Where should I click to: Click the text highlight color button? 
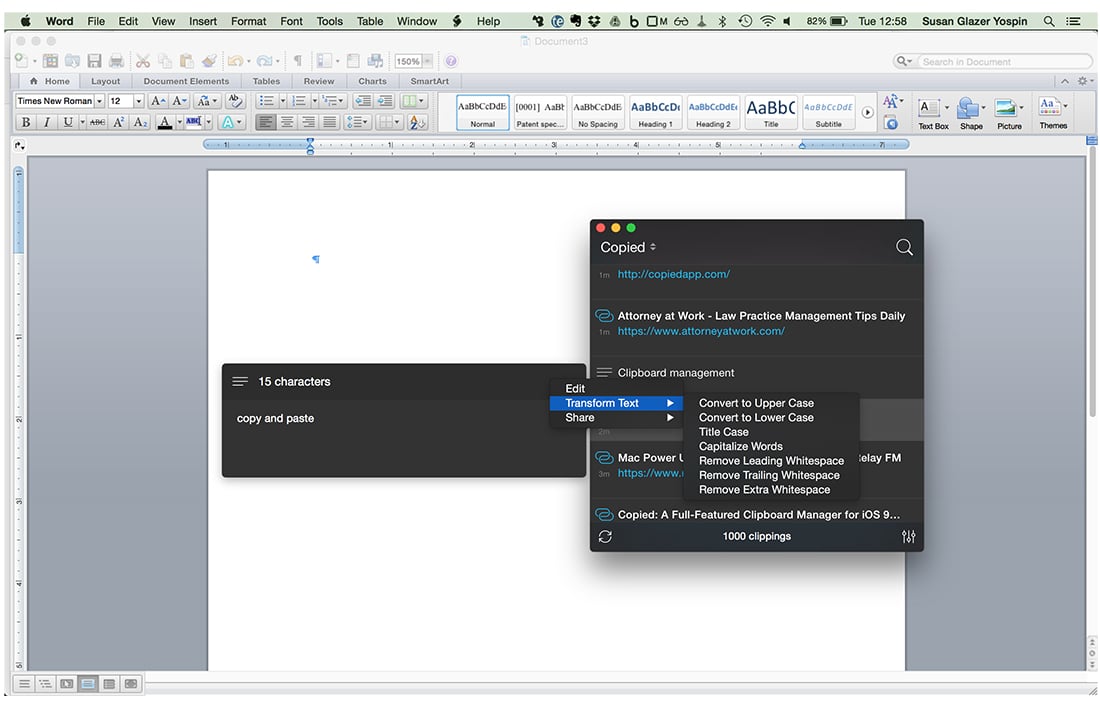(x=194, y=122)
